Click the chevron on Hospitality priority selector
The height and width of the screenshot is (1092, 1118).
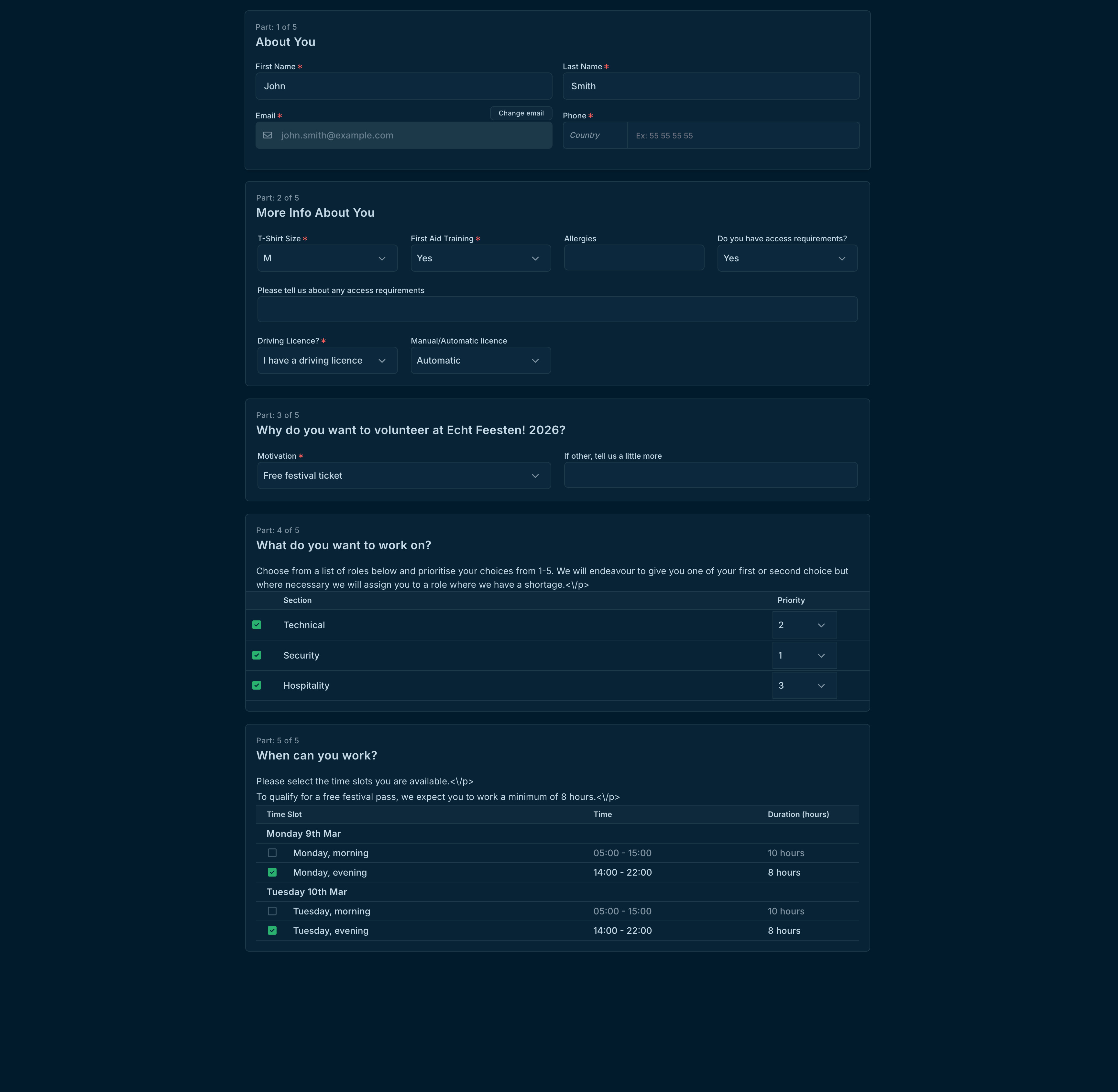click(x=821, y=686)
